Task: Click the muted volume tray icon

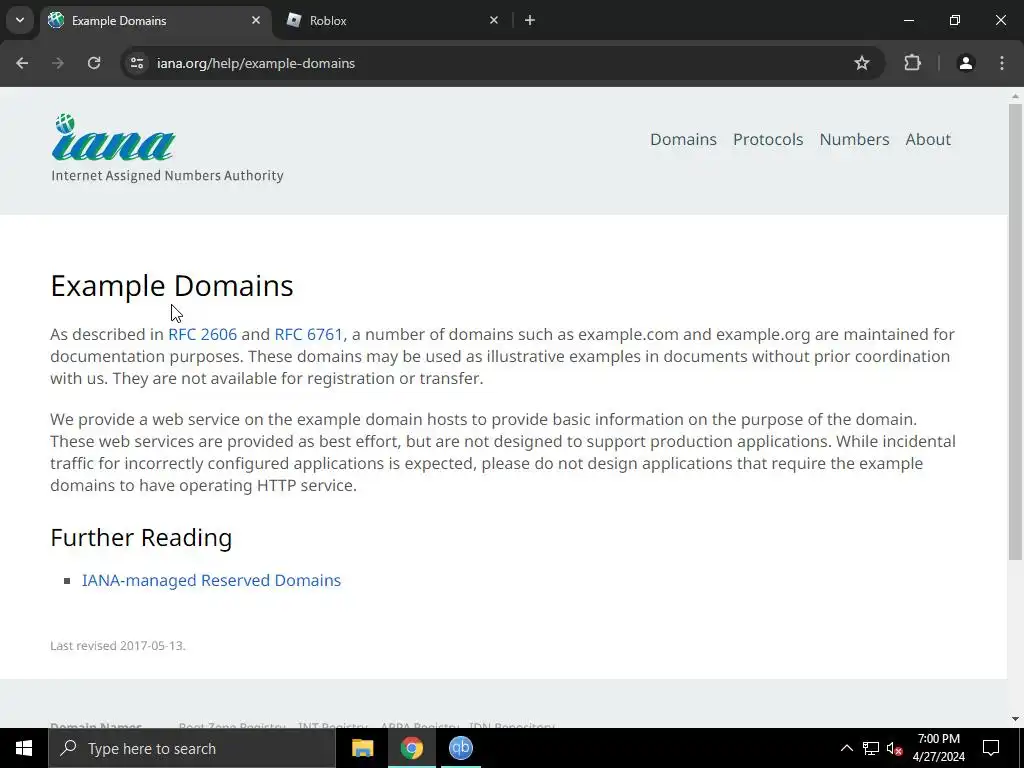Action: pos(895,748)
